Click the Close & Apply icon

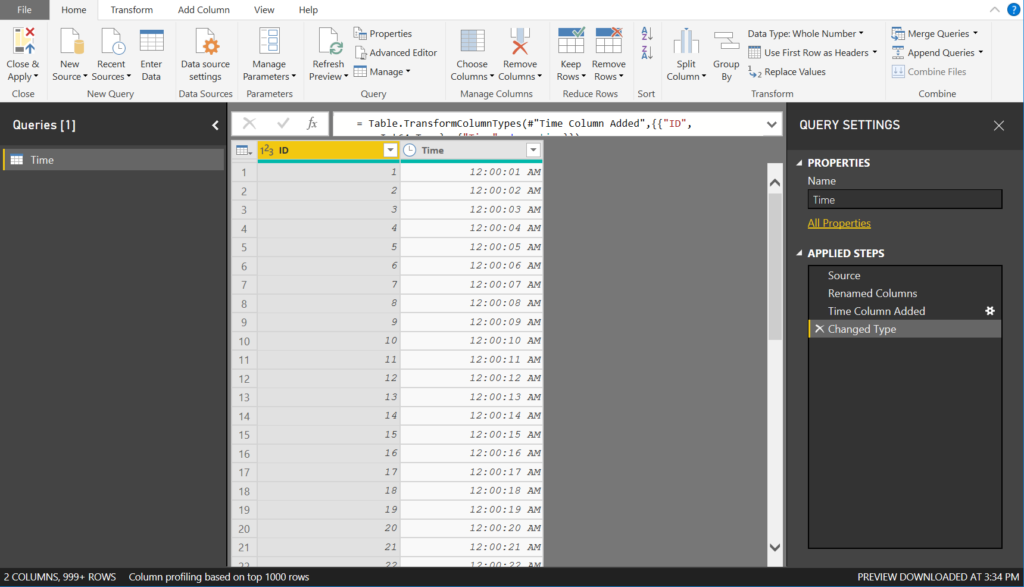(23, 42)
